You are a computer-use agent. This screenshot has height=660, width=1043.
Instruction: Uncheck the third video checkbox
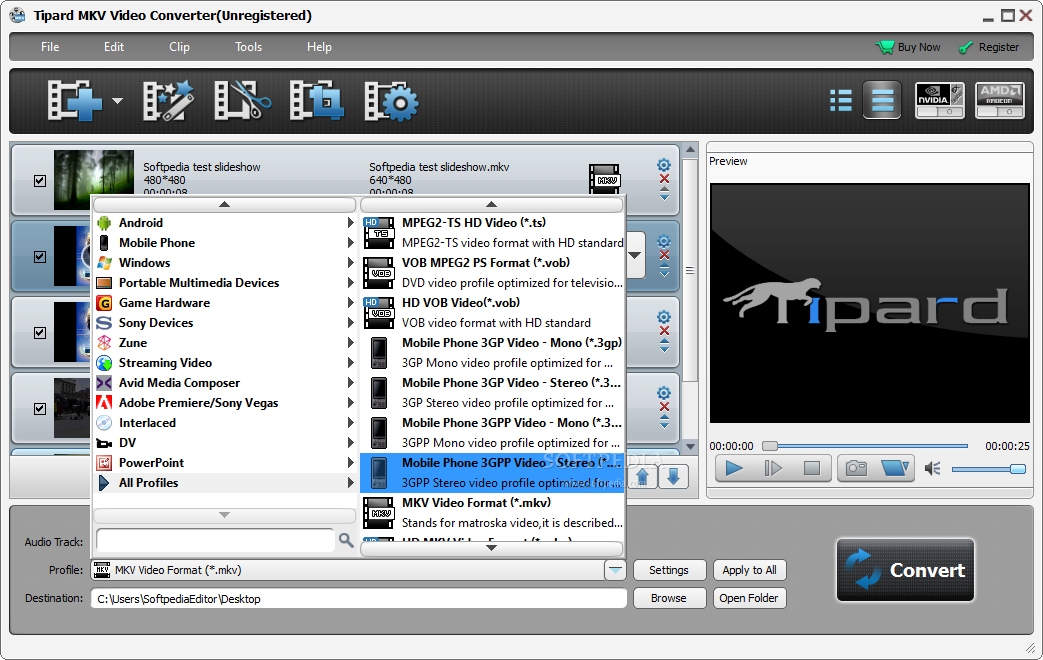coord(40,333)
